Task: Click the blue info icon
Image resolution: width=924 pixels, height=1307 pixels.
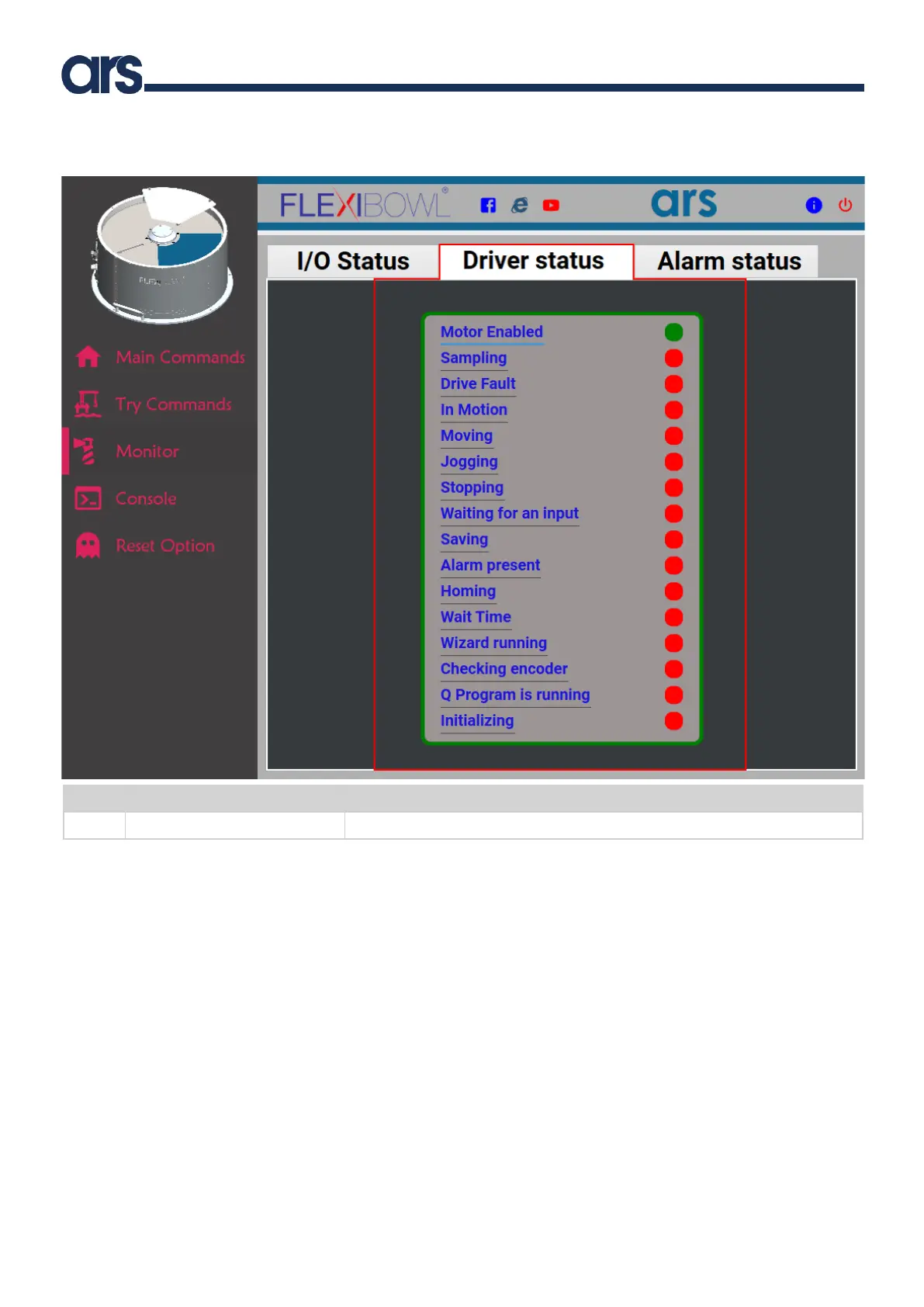Action: (813, 205)
